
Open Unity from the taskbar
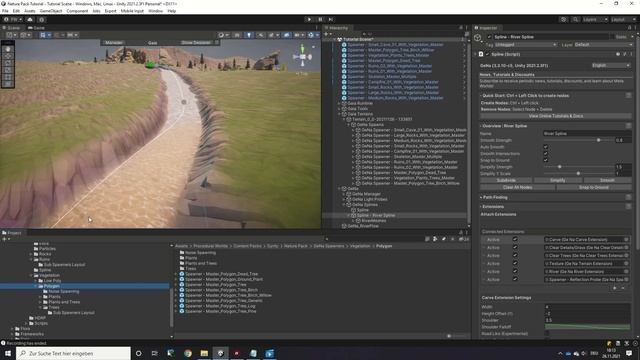pos(220,353)
